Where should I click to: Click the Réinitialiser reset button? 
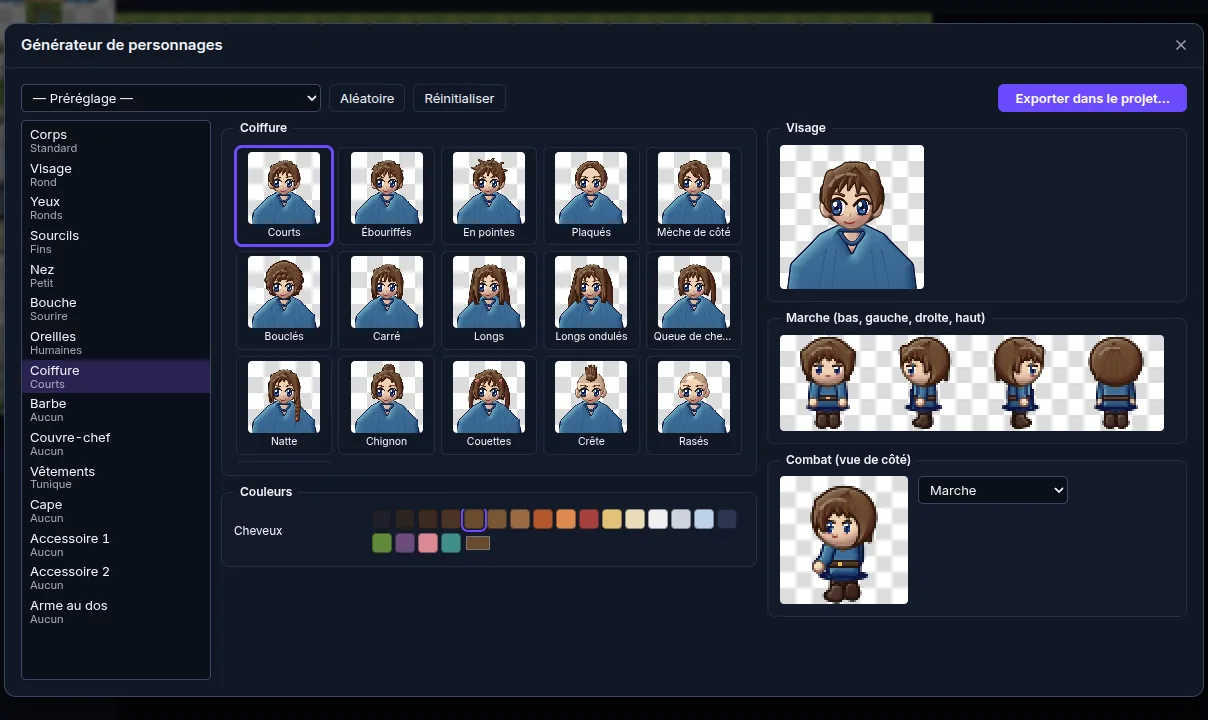pyautogui.click(x=459, y=98)
